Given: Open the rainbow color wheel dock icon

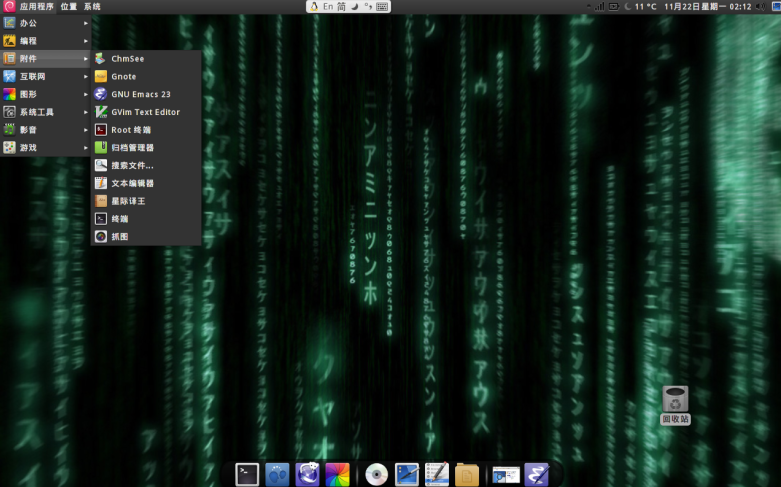Looking at the screenshot, I should pyautogui.click(x=338, y=474).
